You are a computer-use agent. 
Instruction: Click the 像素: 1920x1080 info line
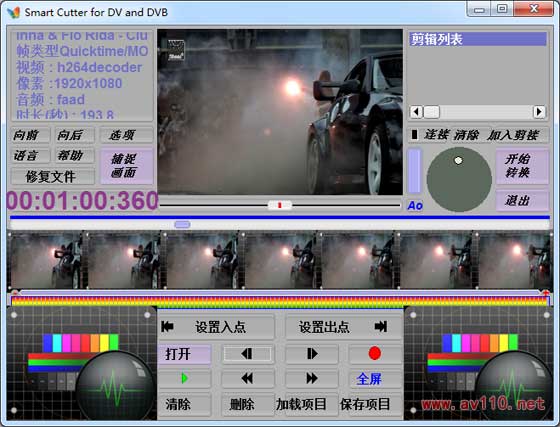tap(69, 83)
